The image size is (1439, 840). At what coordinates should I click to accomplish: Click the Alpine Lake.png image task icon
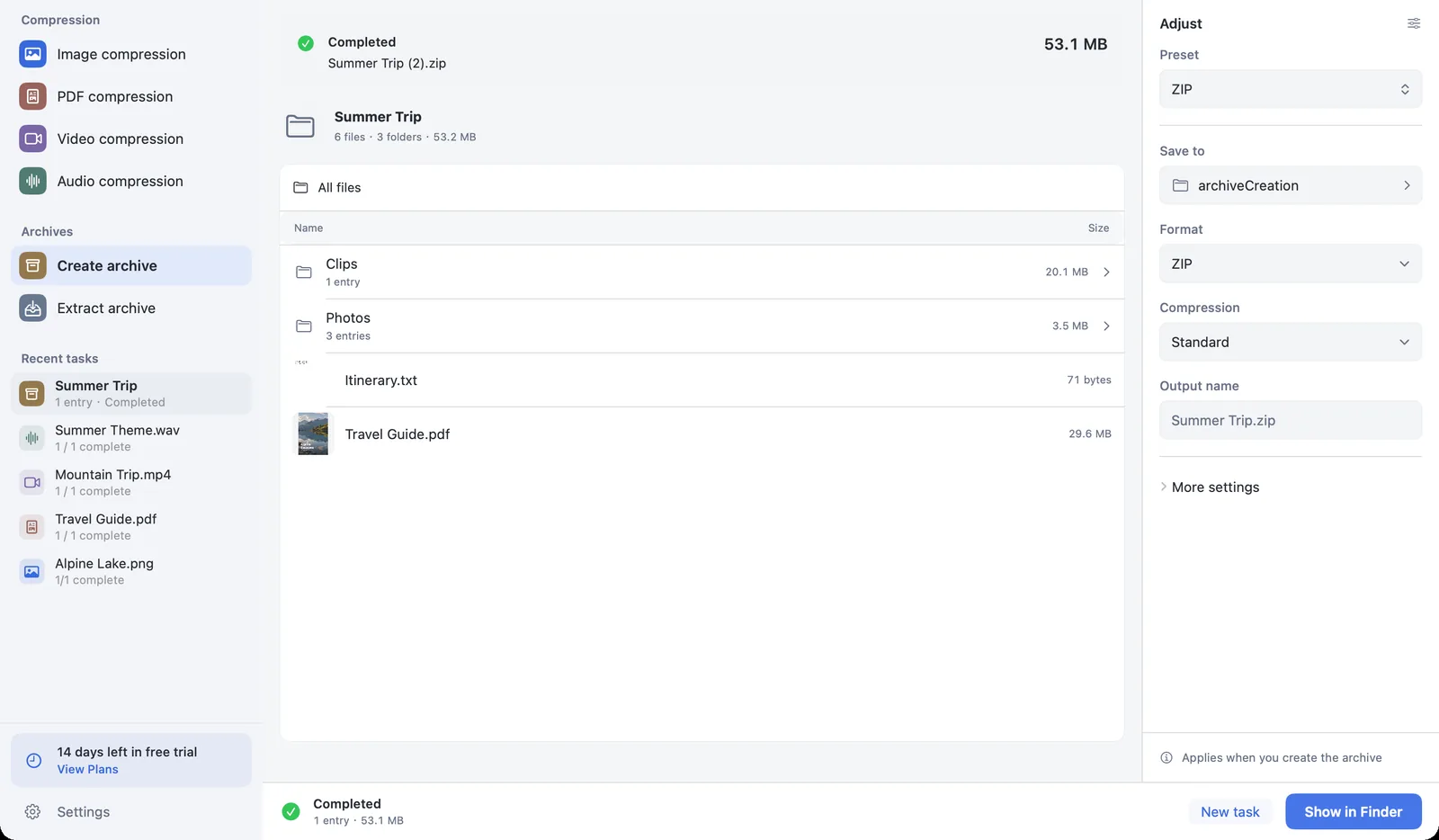click(x=31, y=571)
